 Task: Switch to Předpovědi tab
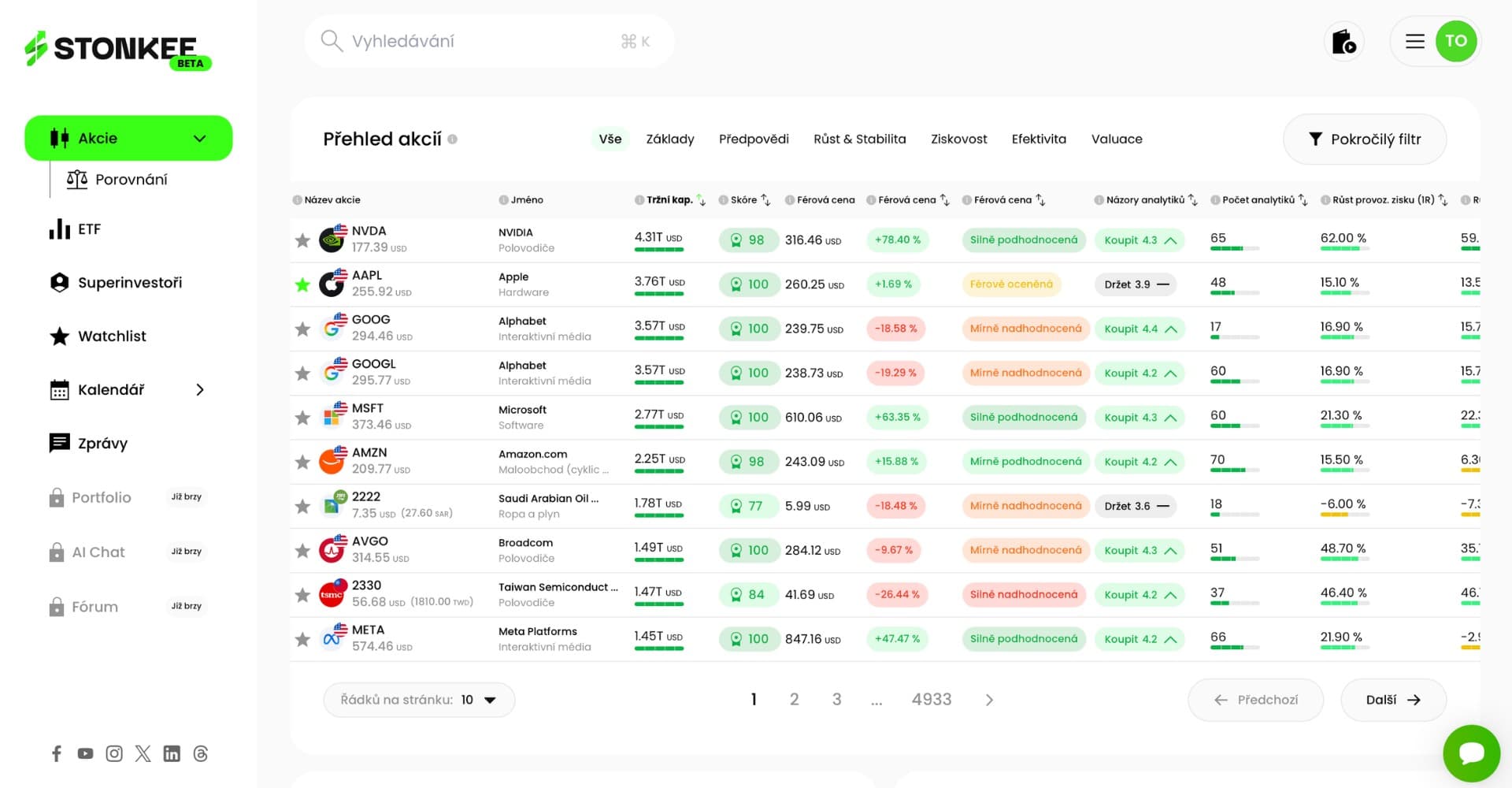click(x=754, y=139)
